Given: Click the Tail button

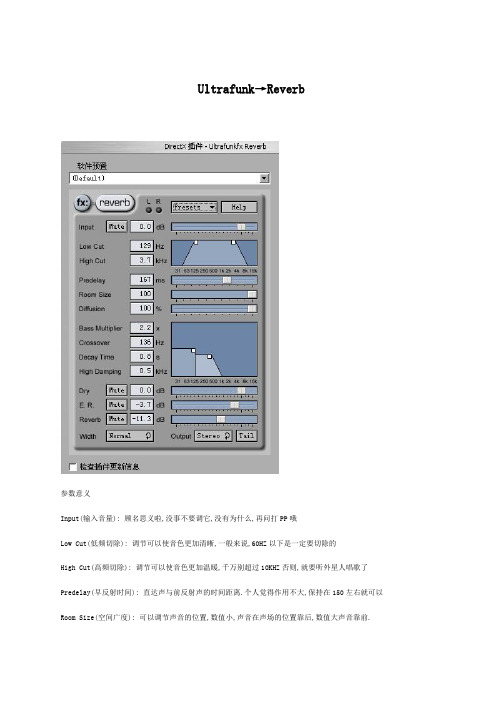Looking at the screenshot, I should pos(247,436).
